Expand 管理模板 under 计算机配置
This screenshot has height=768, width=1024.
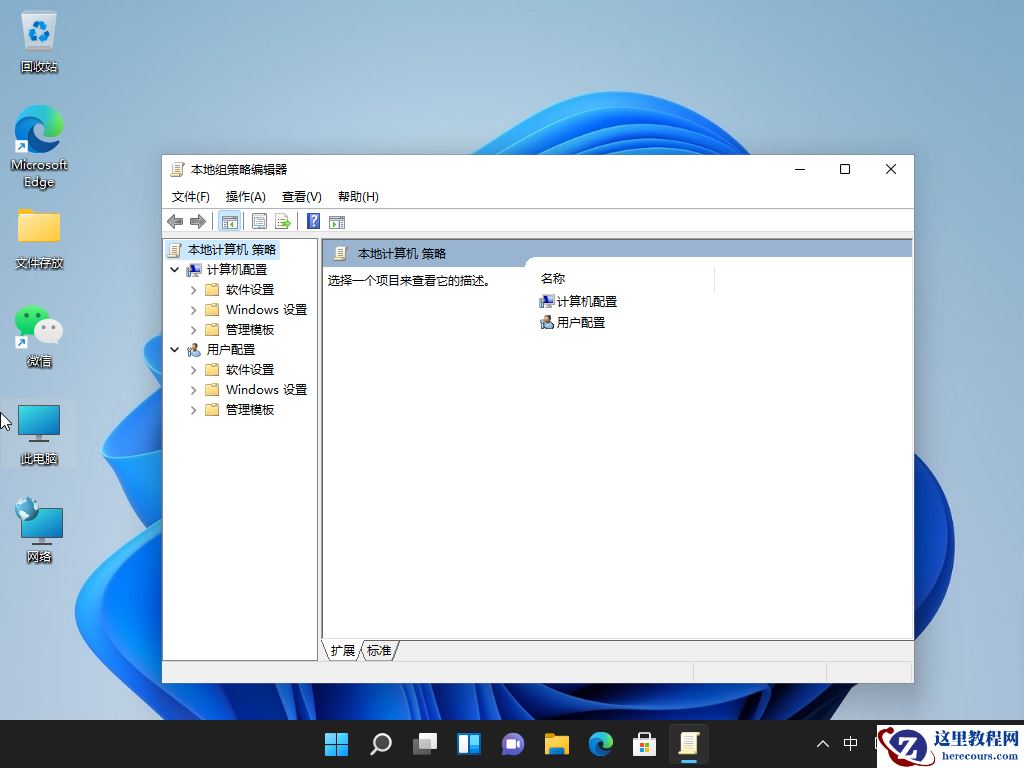tap(192, 329)
